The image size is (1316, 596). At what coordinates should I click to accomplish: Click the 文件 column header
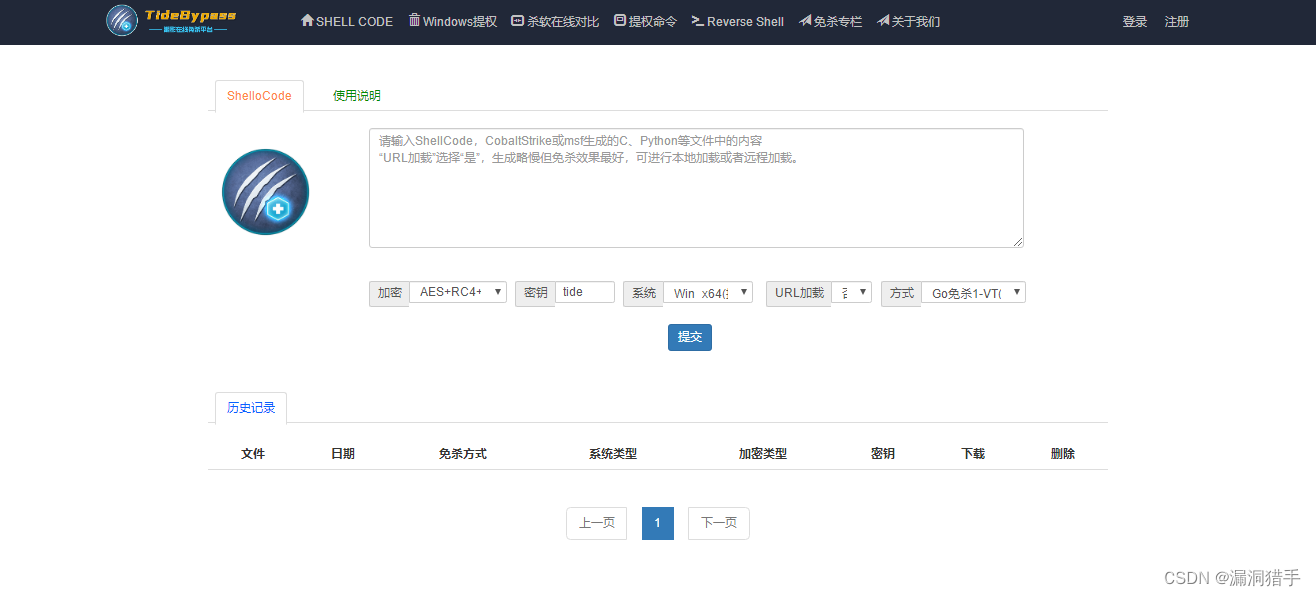coord(253,454)
